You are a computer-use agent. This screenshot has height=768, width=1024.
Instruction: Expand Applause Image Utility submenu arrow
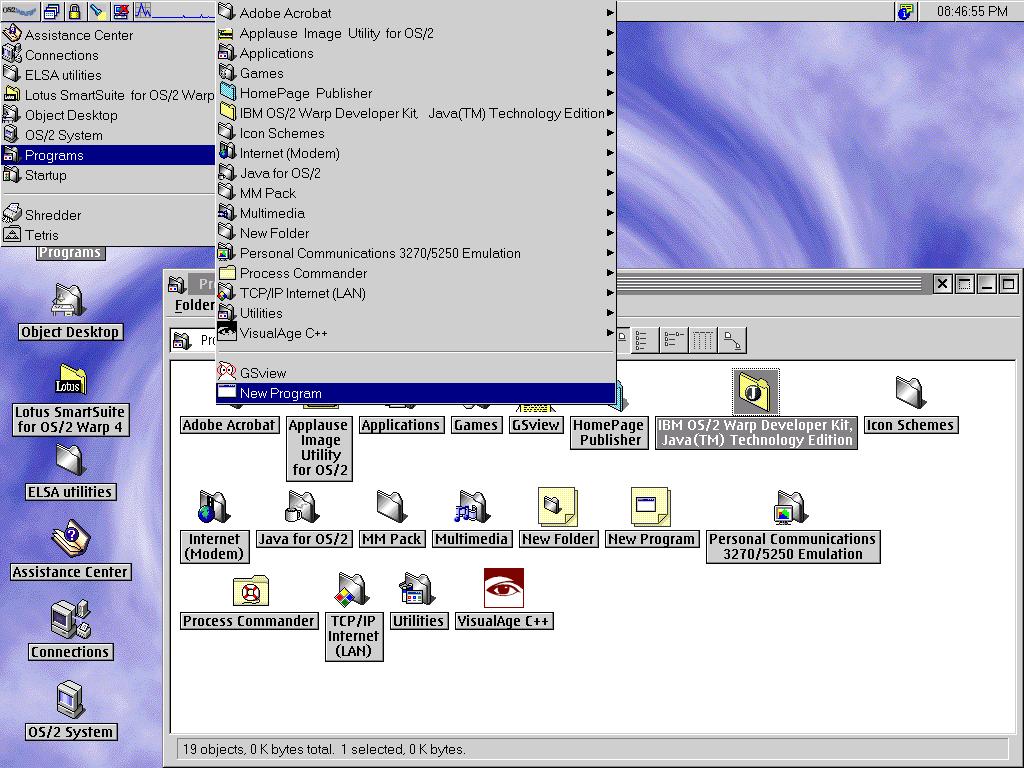pos(610,33)
